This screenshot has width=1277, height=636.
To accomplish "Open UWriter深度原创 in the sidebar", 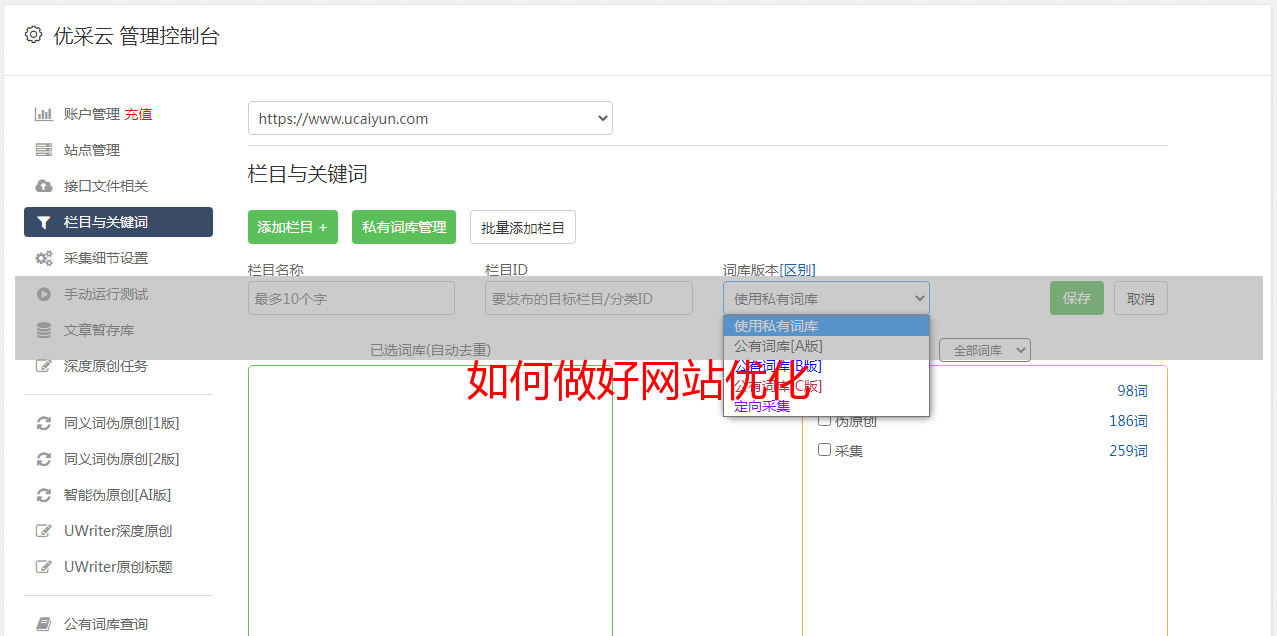I will [x=118, y=531].
